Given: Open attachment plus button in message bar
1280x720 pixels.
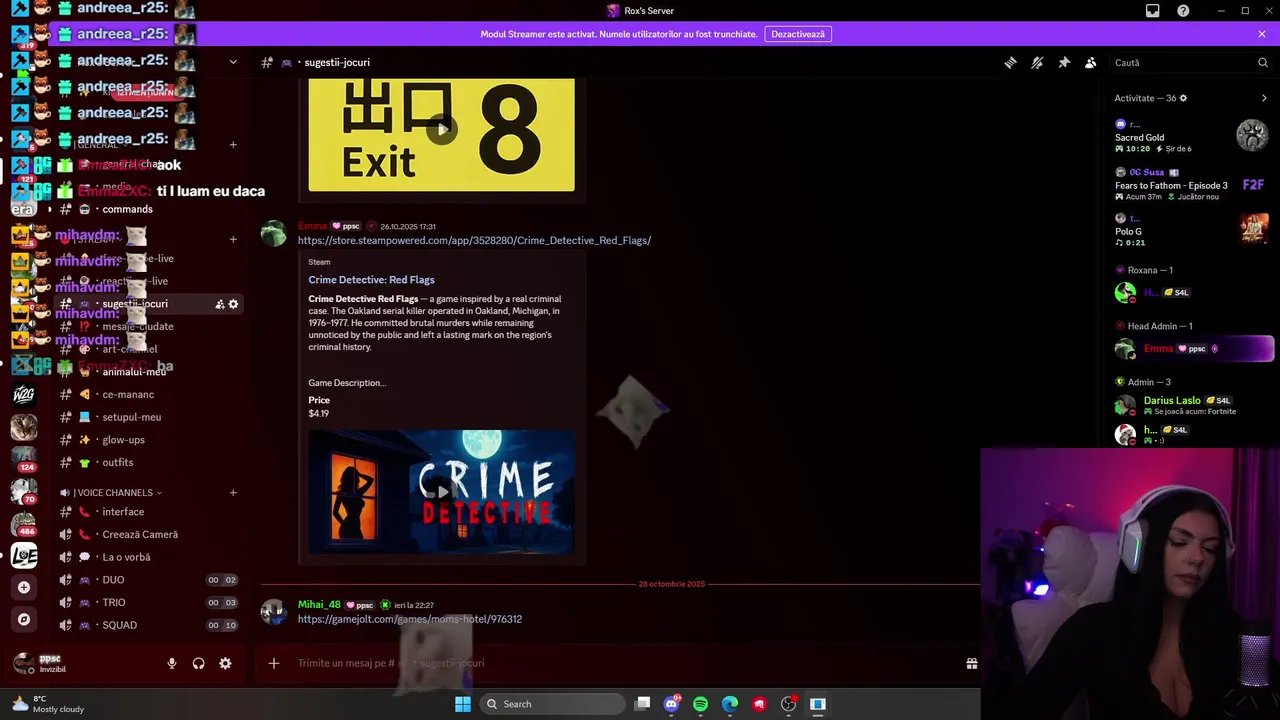Looking at the screenshot, I should coord(273,663).
